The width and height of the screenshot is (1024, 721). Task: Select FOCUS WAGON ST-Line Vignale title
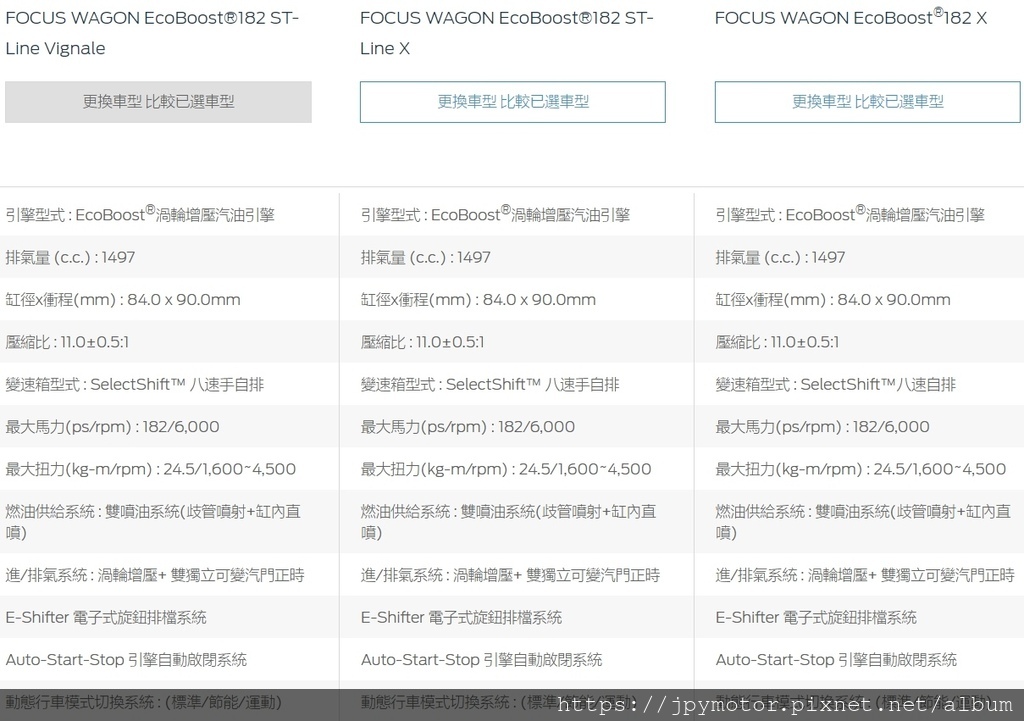pyautogui.click(x=152, y=33)
